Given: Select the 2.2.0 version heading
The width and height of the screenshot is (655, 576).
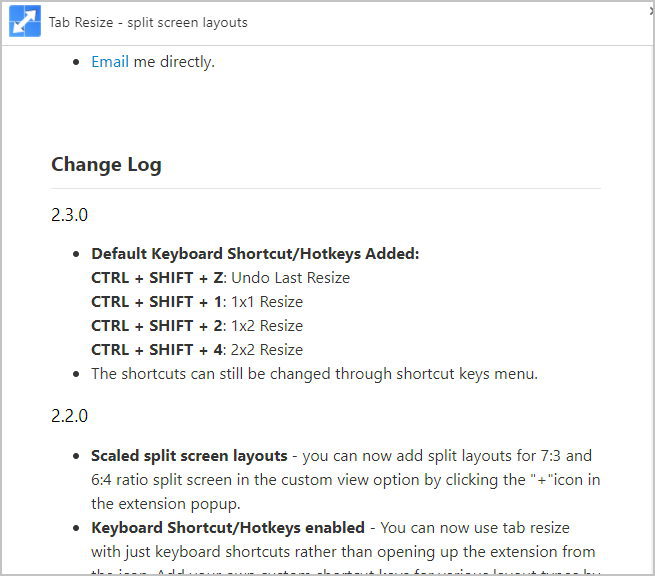Looking at the screenshot, I should pyautogui.click(x=70, y=415).
